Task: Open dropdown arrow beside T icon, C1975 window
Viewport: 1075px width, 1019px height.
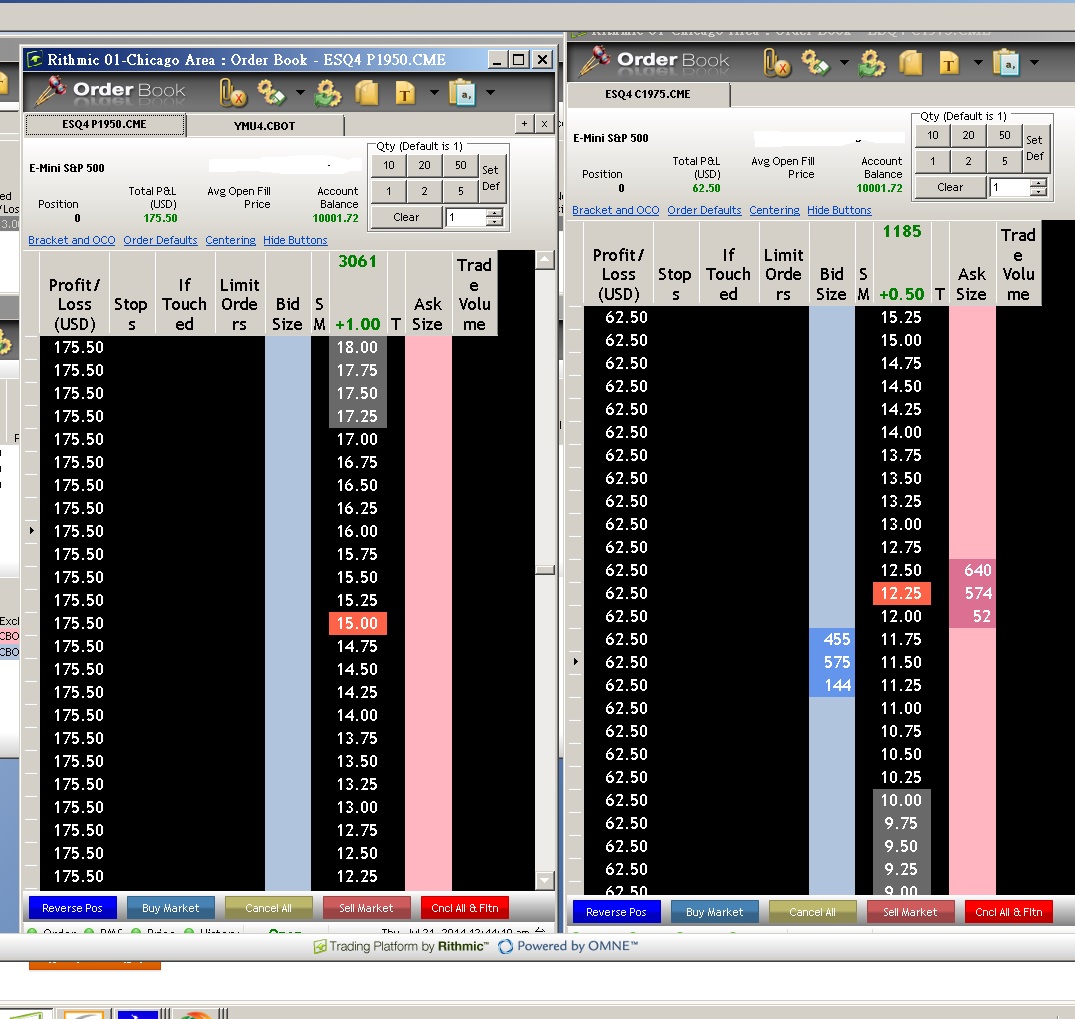Action: [x=978, y=62]
